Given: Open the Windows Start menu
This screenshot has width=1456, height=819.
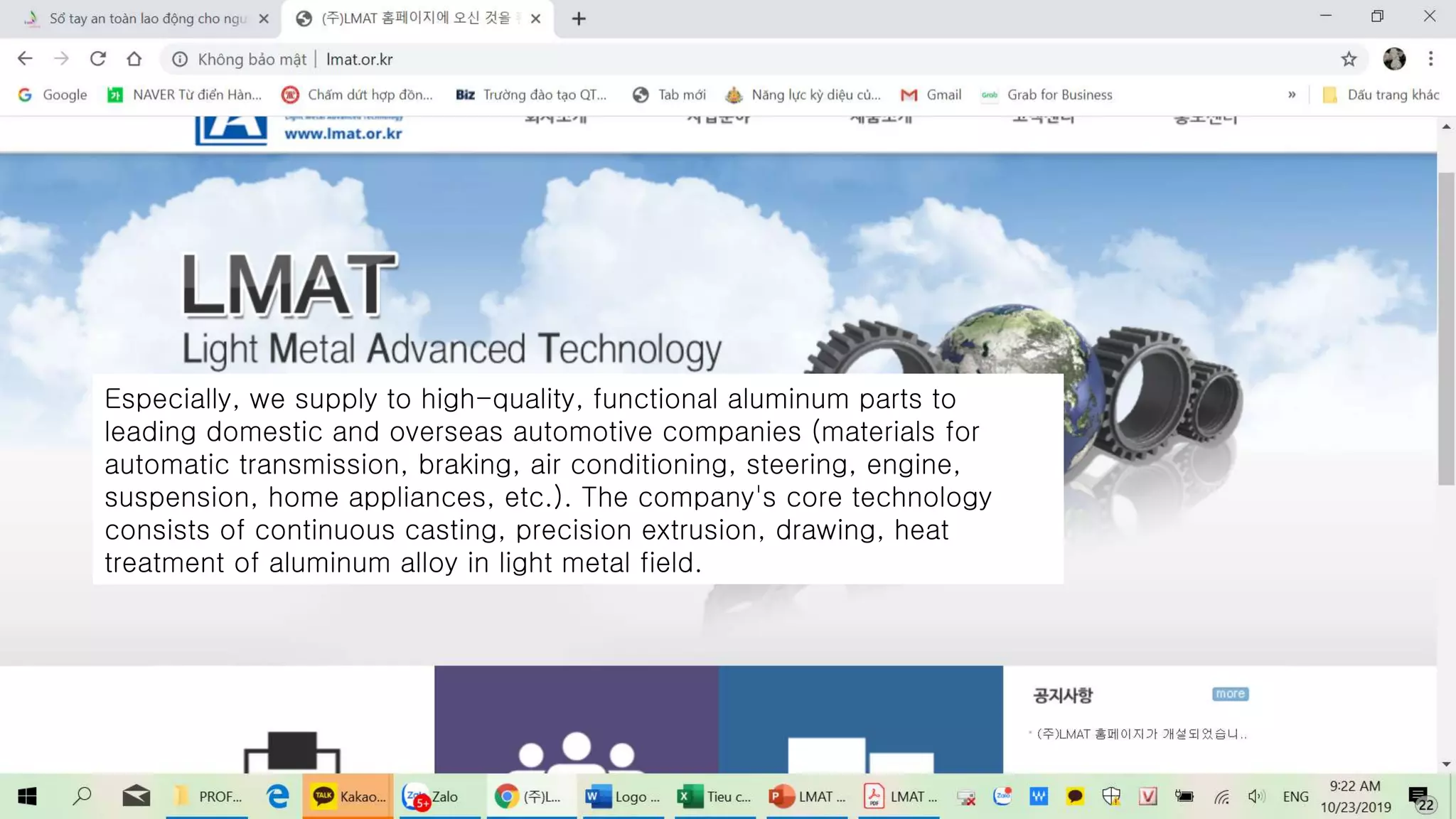Looking at the screenshot, I should (27, 796).
